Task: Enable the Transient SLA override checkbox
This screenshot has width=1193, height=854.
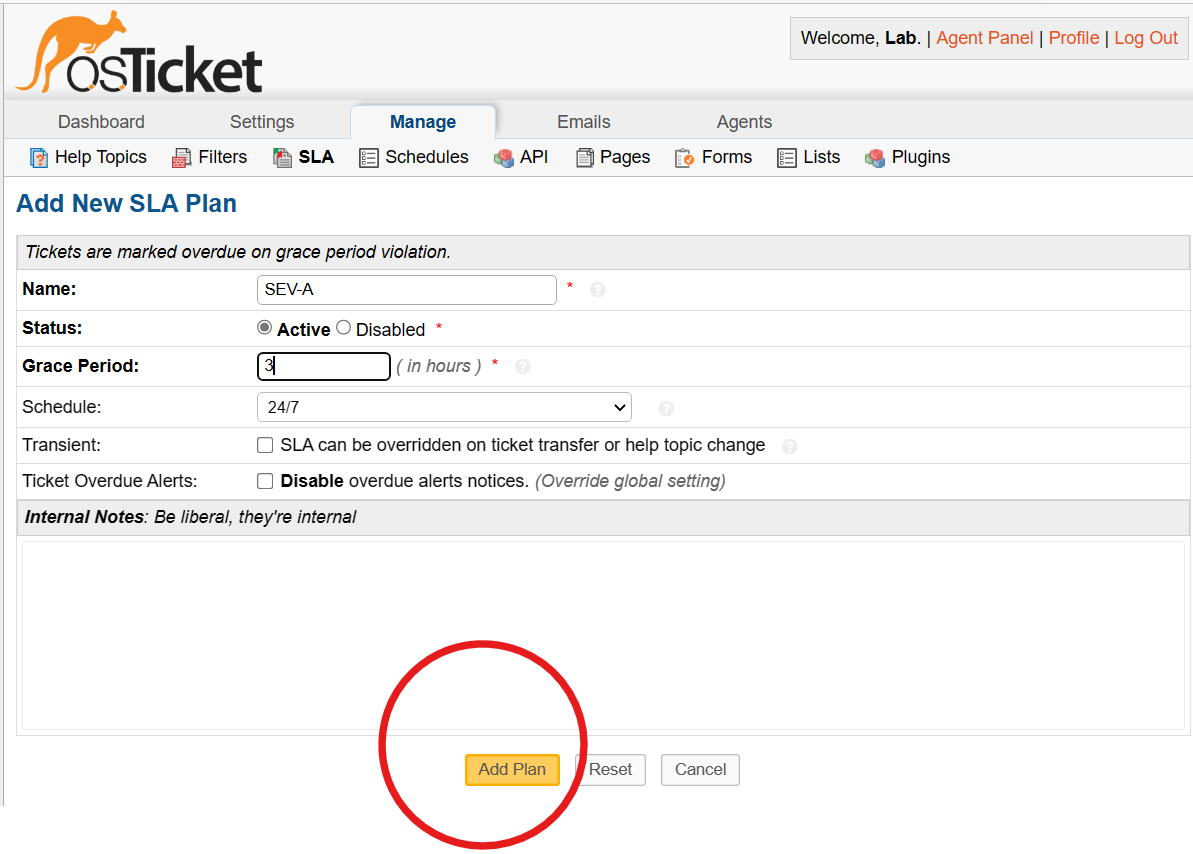Action: [x=265, y=444]
